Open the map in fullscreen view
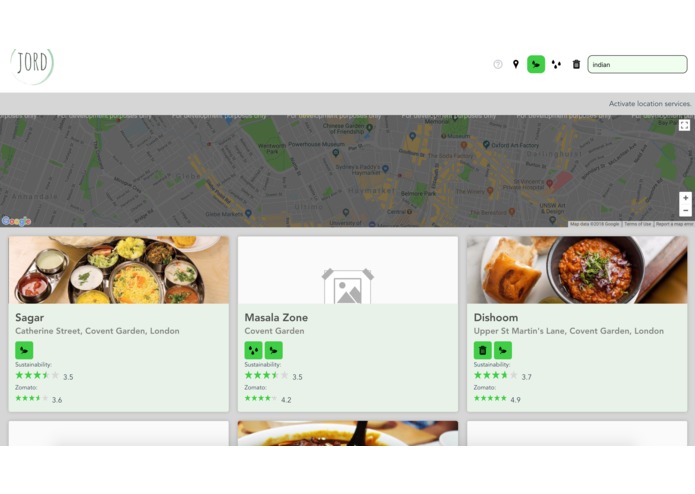 pyautogui.click(x=684, y=125)
